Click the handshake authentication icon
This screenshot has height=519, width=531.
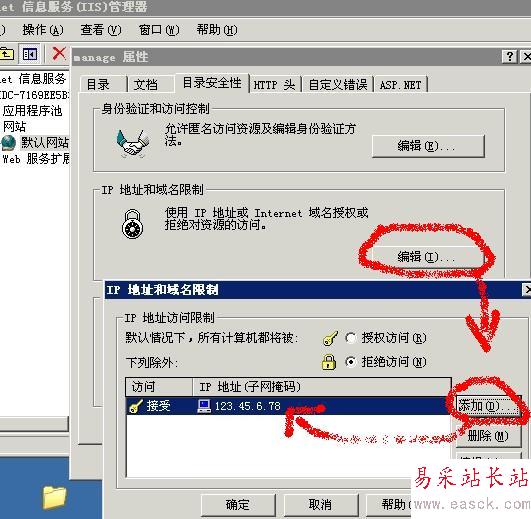[133, 144]
